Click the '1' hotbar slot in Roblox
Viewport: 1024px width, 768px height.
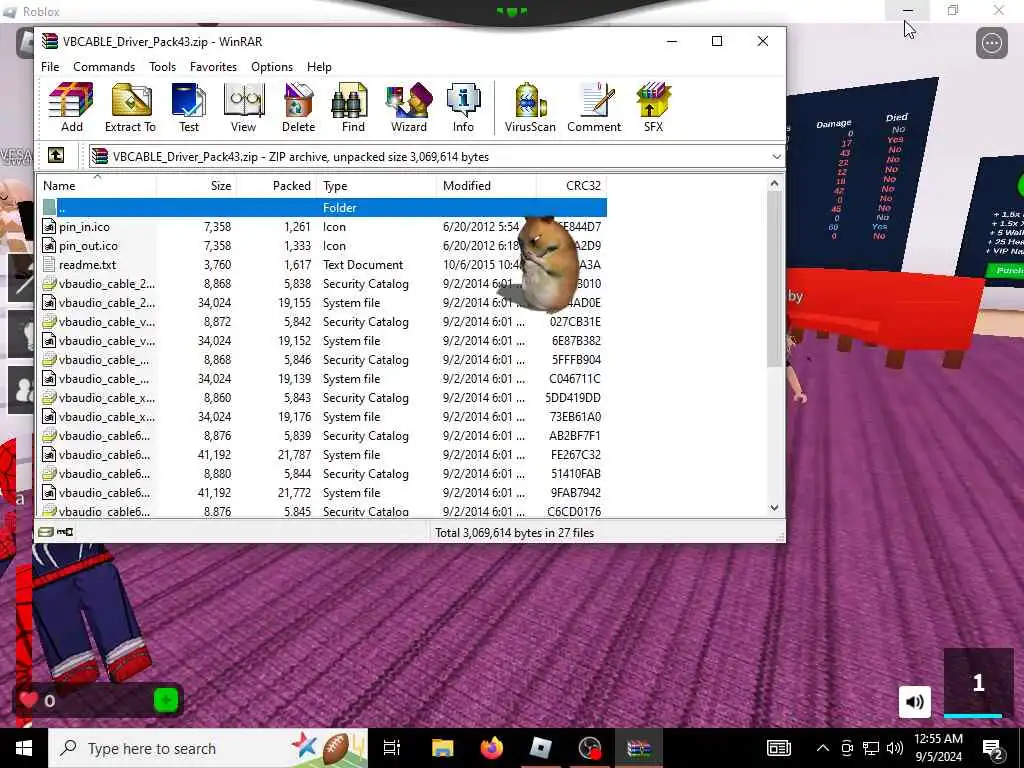coord(978,683)
